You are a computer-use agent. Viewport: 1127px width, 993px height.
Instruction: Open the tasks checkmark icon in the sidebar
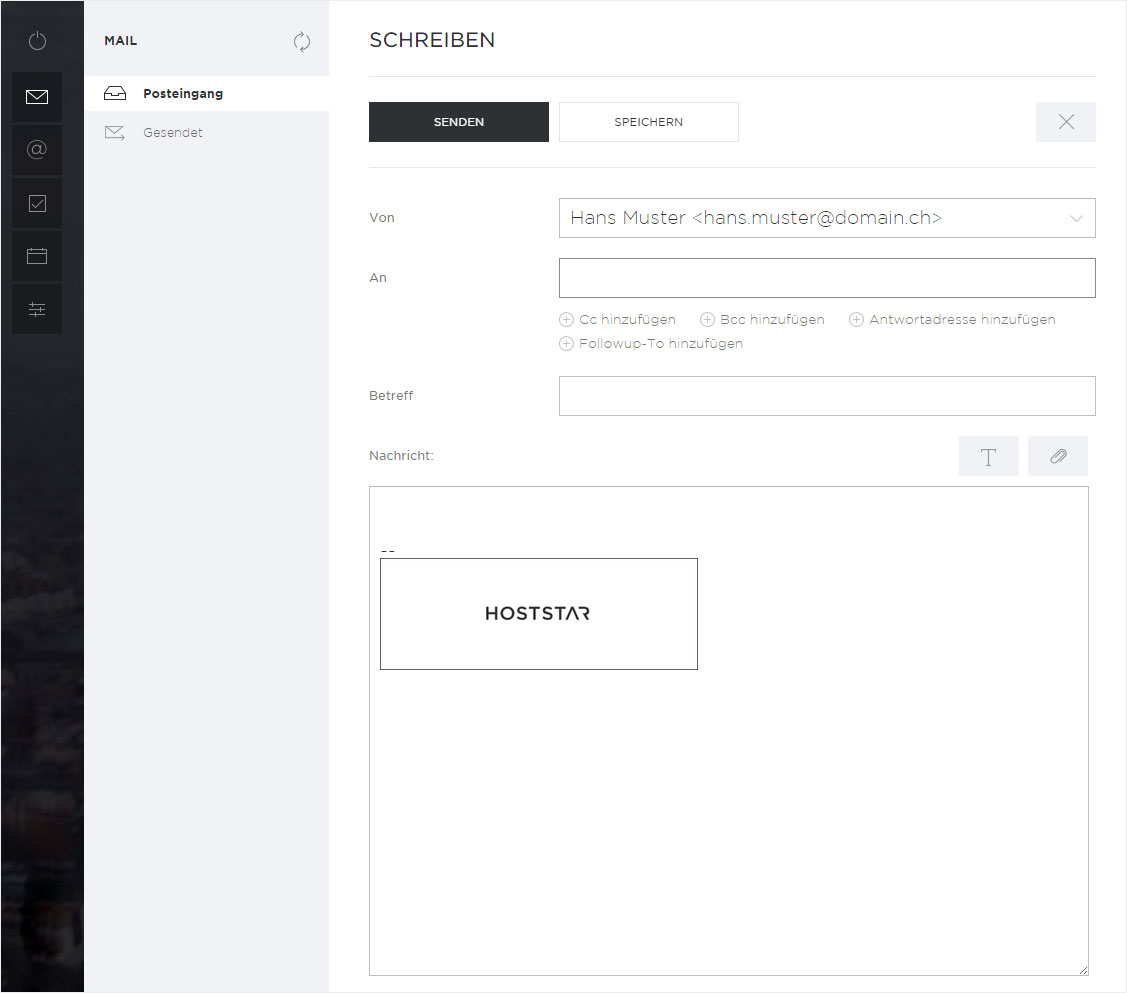tap(37, 203)
